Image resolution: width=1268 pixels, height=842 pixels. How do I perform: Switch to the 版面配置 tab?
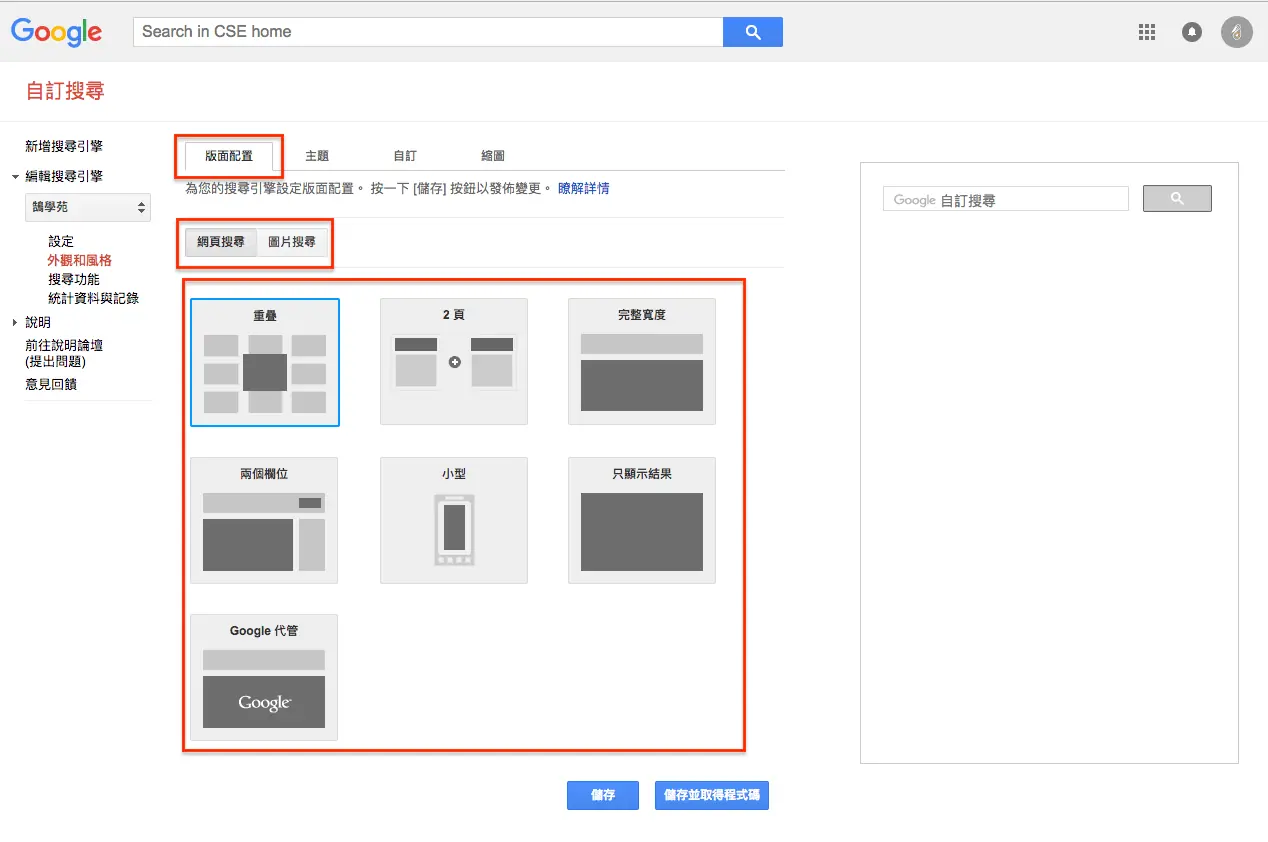tap(229, 156)
